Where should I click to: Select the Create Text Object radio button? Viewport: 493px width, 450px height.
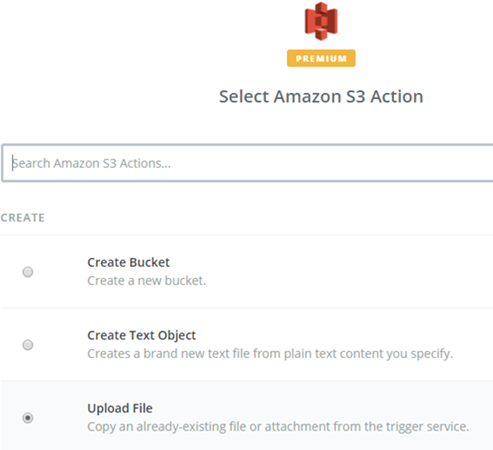point(28,344)
